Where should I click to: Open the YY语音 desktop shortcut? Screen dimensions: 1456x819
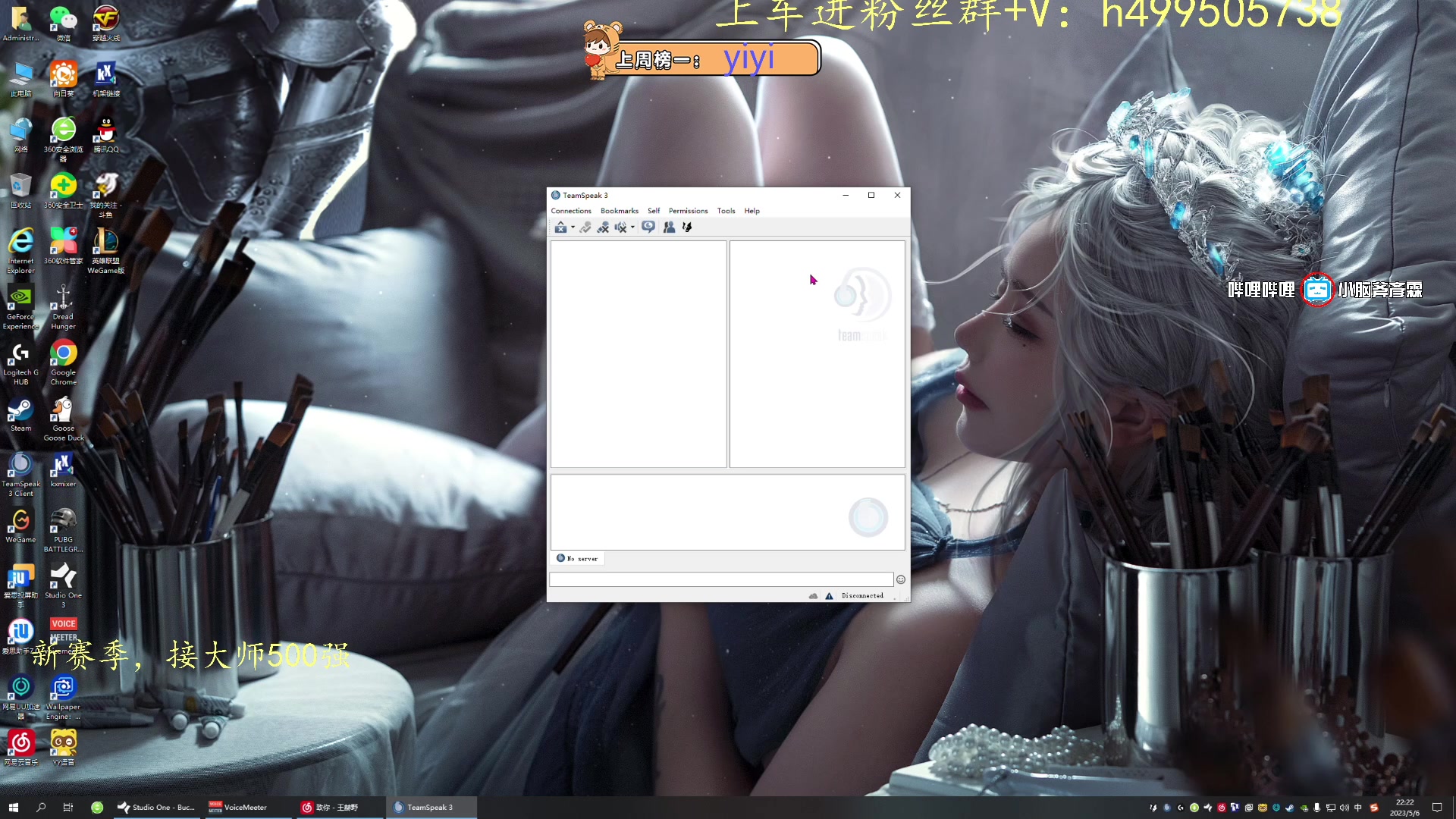[x=64, y=748]
